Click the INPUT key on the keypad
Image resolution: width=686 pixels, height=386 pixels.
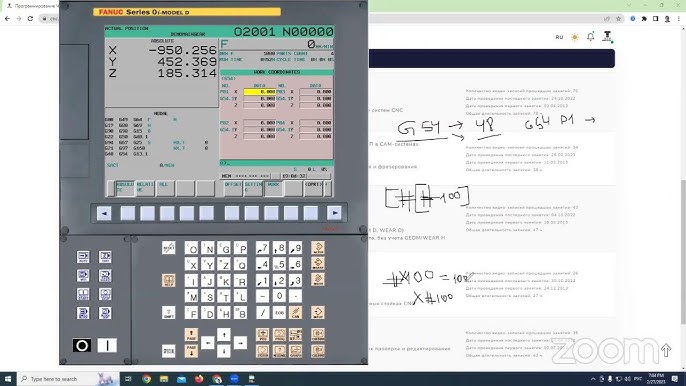pyautogui.click(x=318, y=312)
